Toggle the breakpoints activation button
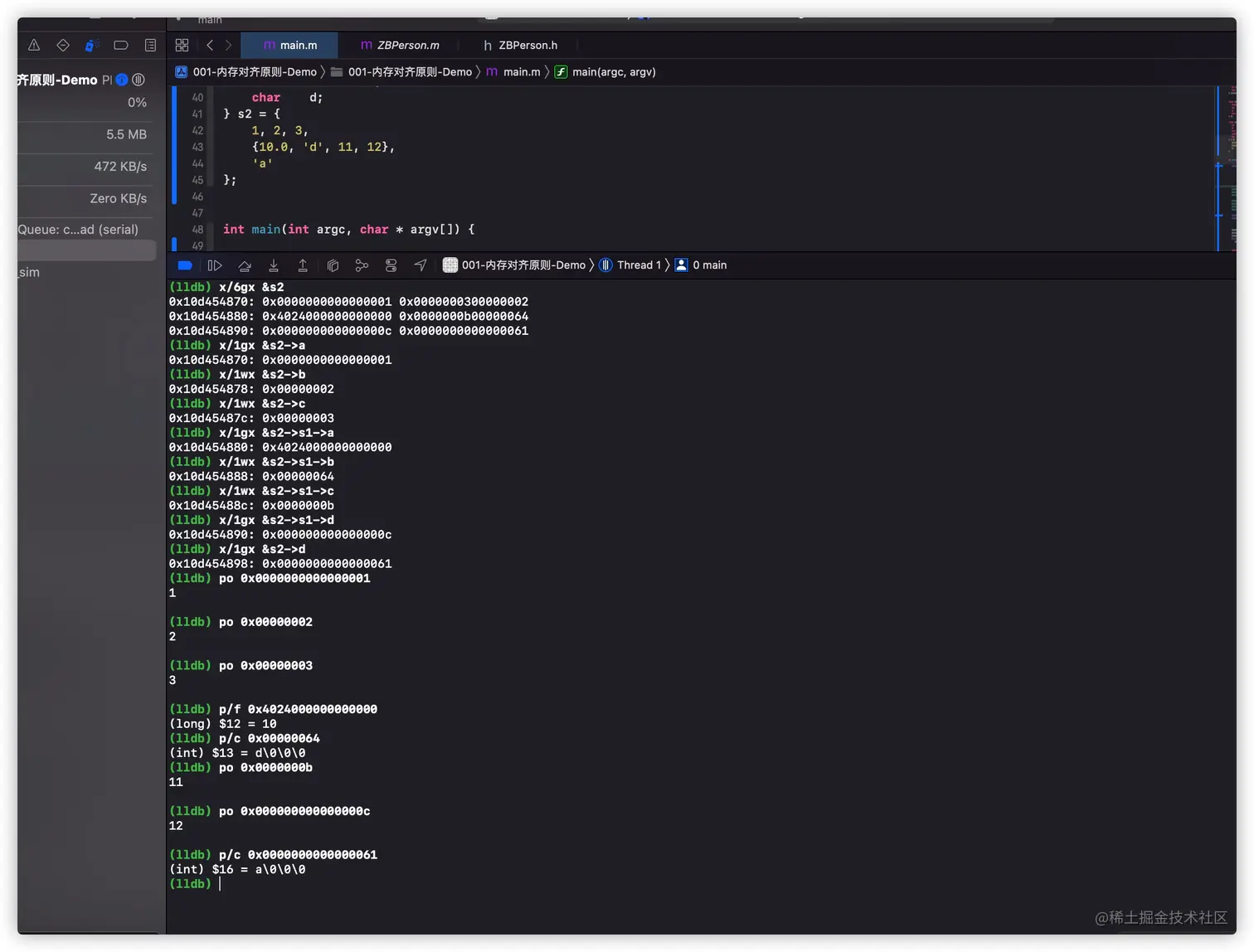 (185, 265)
